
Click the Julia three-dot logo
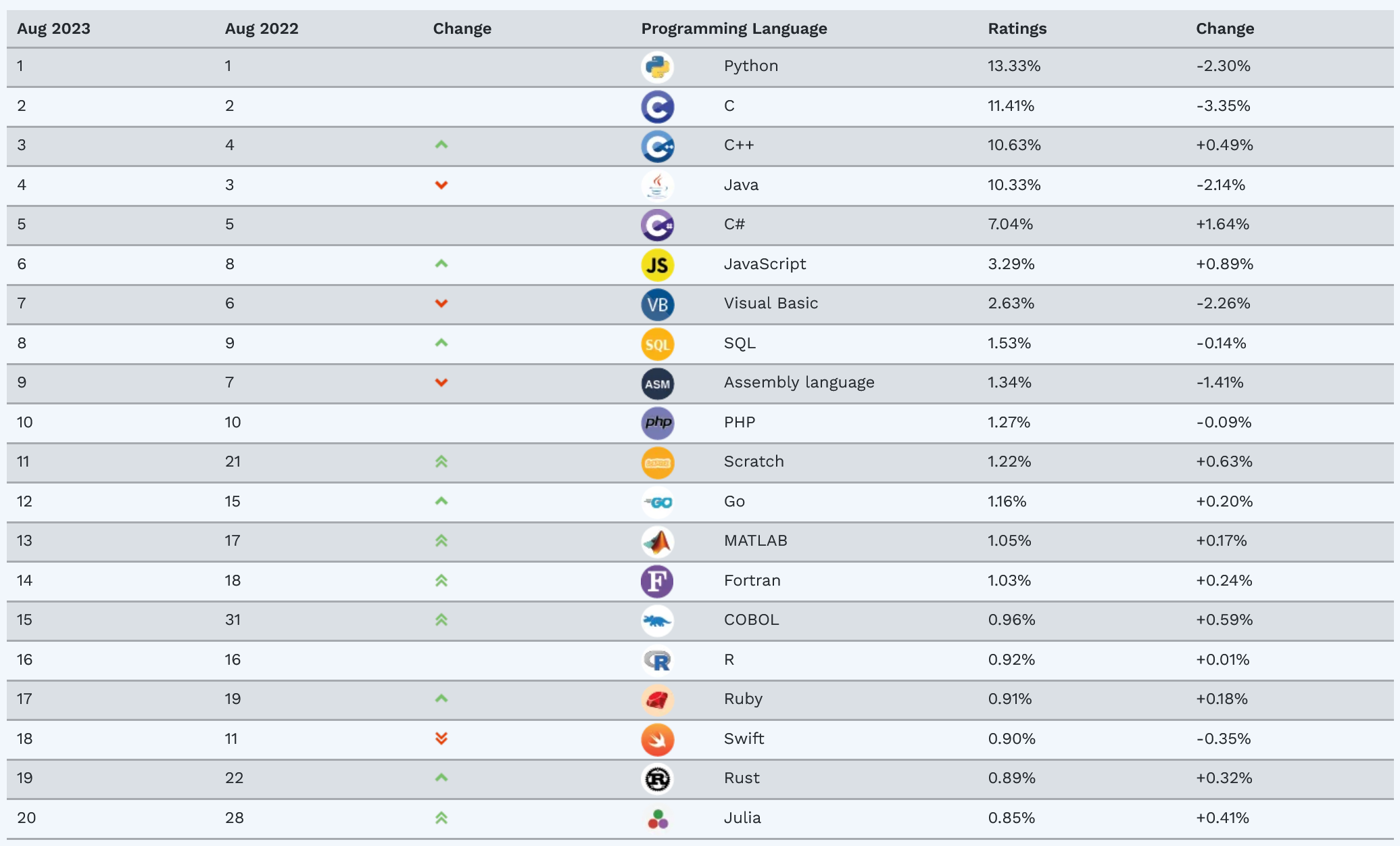[657, 819]
